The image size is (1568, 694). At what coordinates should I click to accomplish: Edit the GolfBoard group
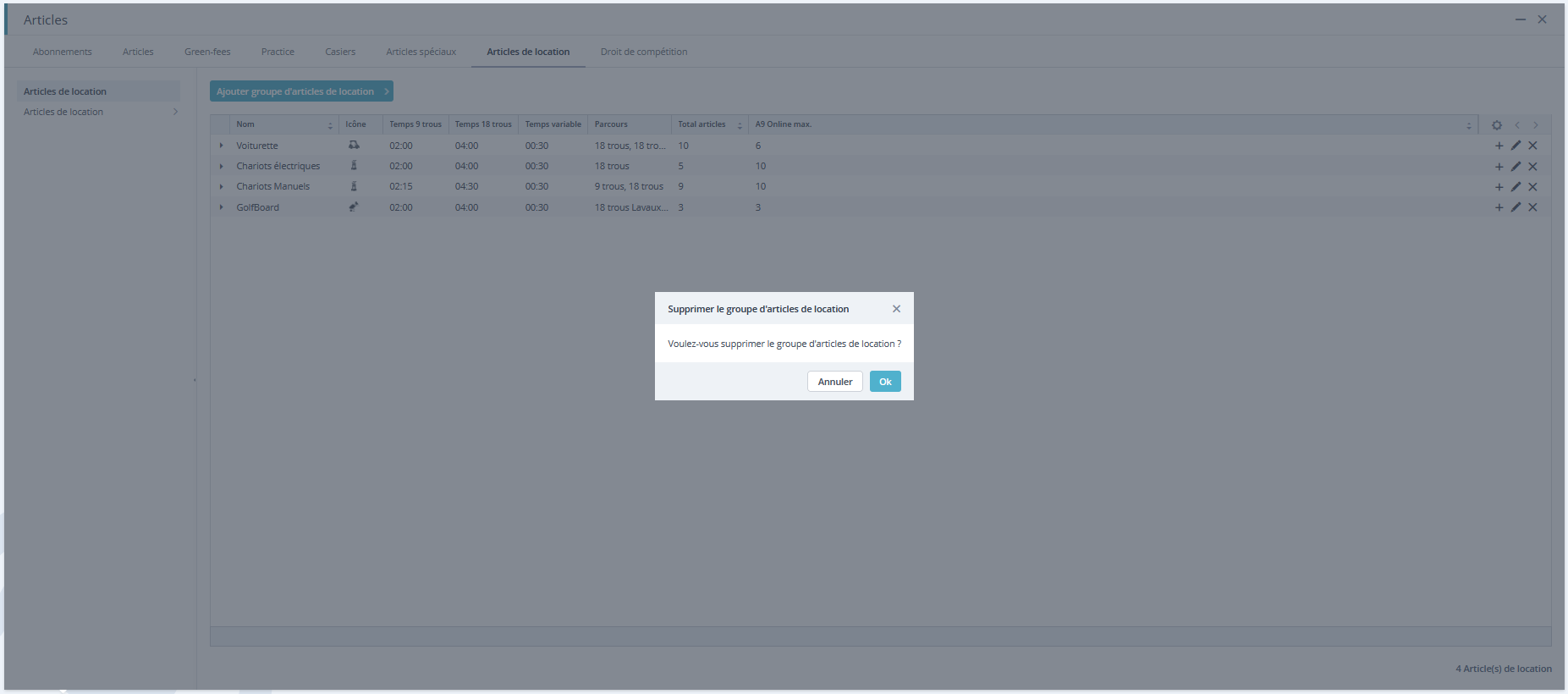pyautogui.click(x=1516, y=207)
